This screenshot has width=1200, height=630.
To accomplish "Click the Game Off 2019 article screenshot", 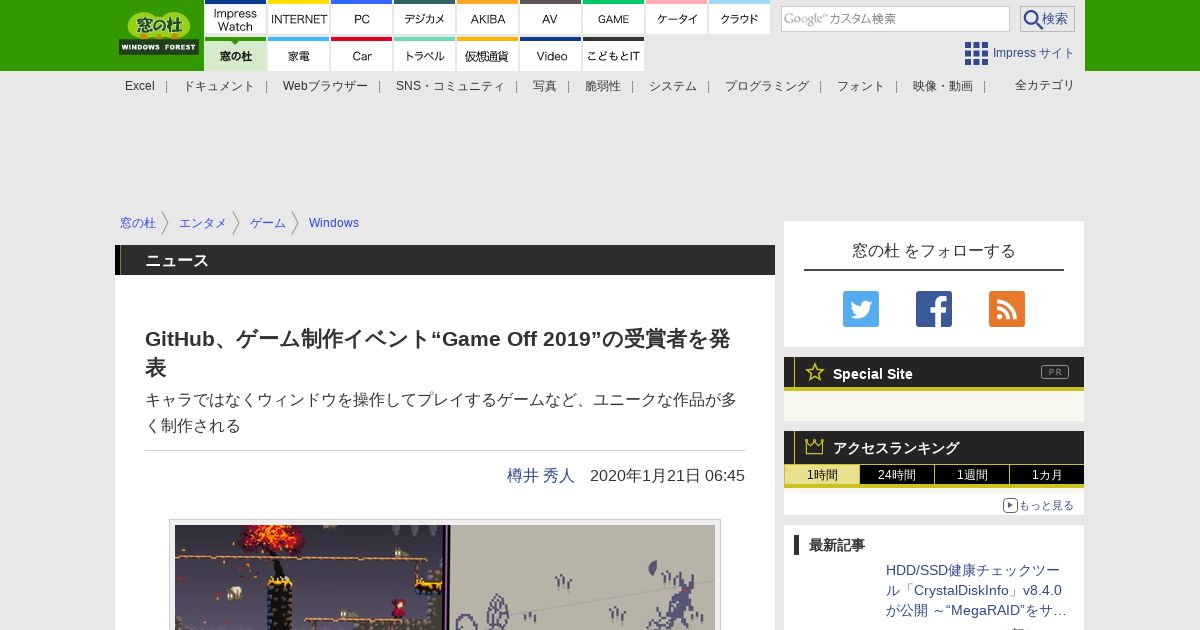I will point(445,576).
